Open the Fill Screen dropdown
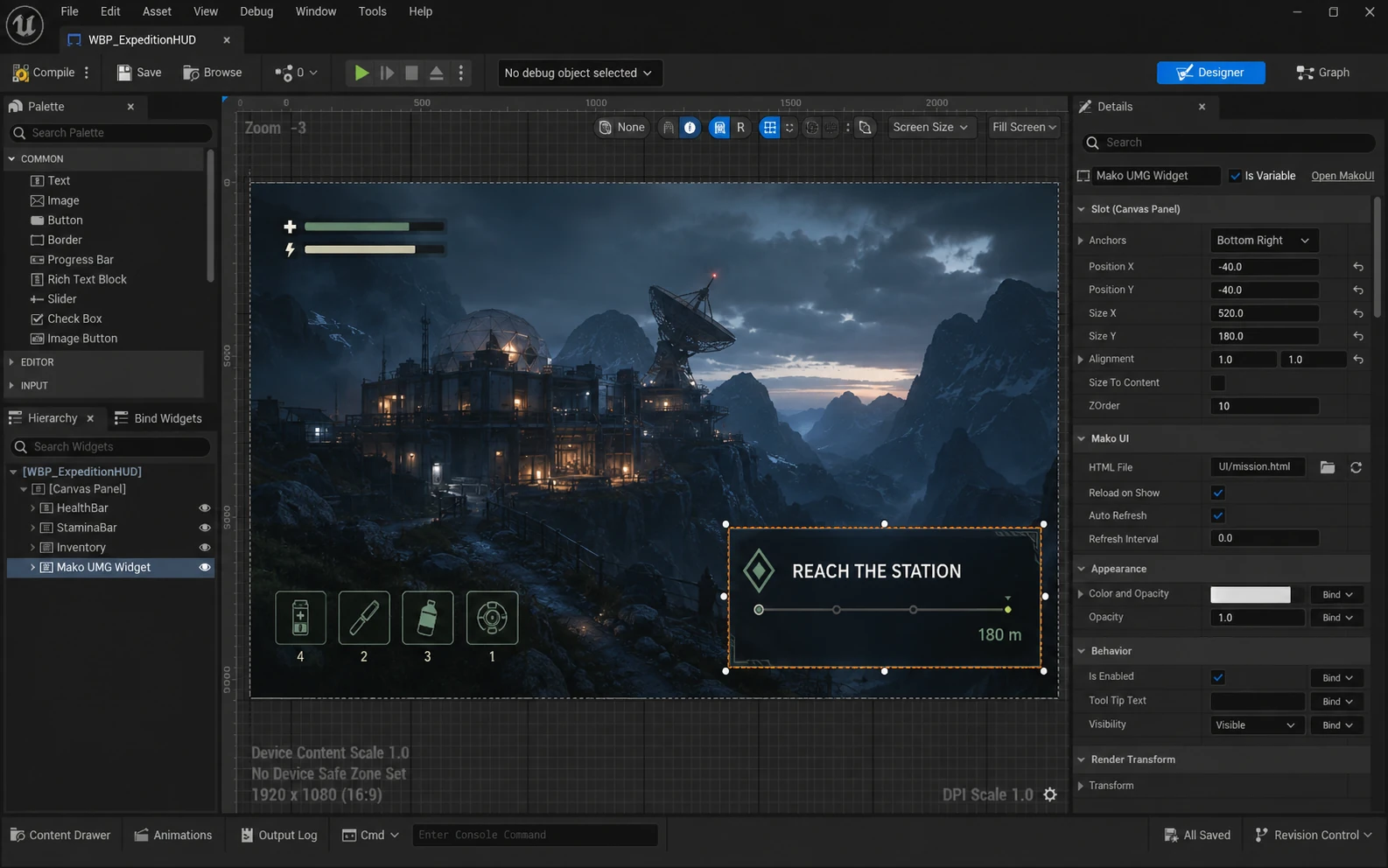This screenshot has width=1388, height=868. [x=1024, y=128]
